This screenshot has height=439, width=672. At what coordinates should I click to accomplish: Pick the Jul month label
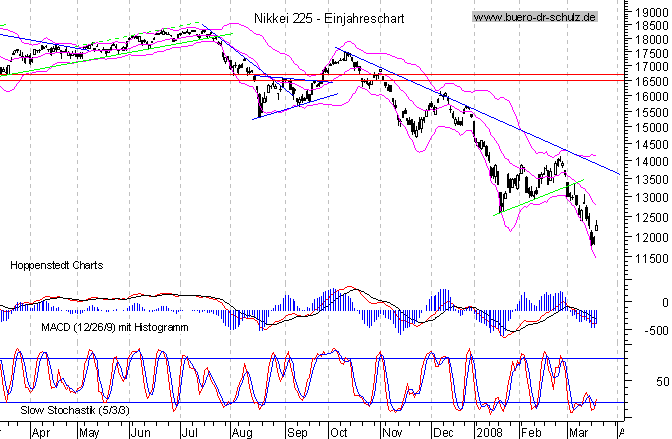point(189,433)
